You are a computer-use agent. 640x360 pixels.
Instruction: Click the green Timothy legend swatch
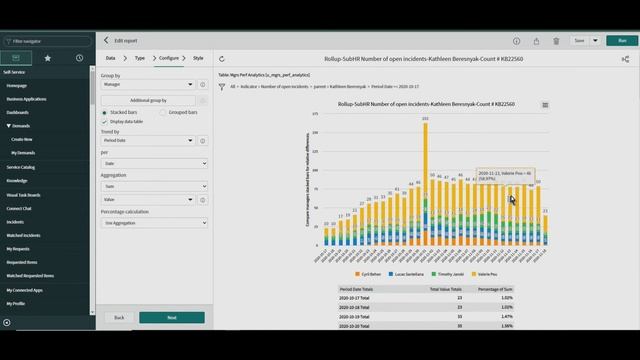(x=434, y=274)
